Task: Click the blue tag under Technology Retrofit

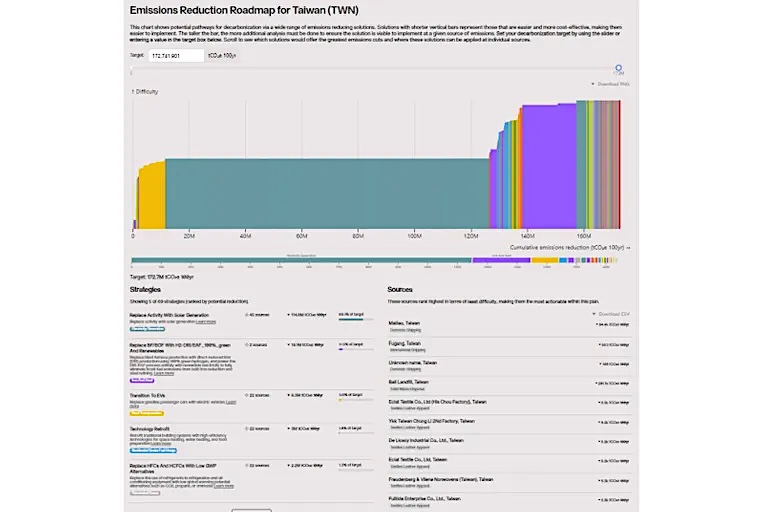Action: [x=153, y=451]
